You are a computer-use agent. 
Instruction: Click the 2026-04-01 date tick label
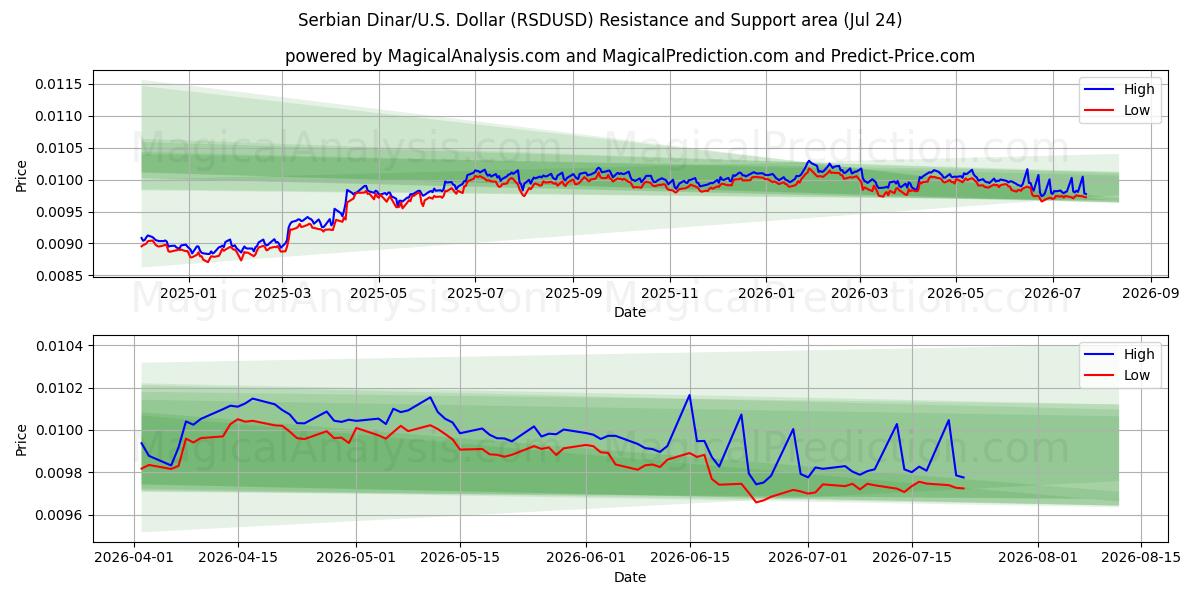click(134, 558)
